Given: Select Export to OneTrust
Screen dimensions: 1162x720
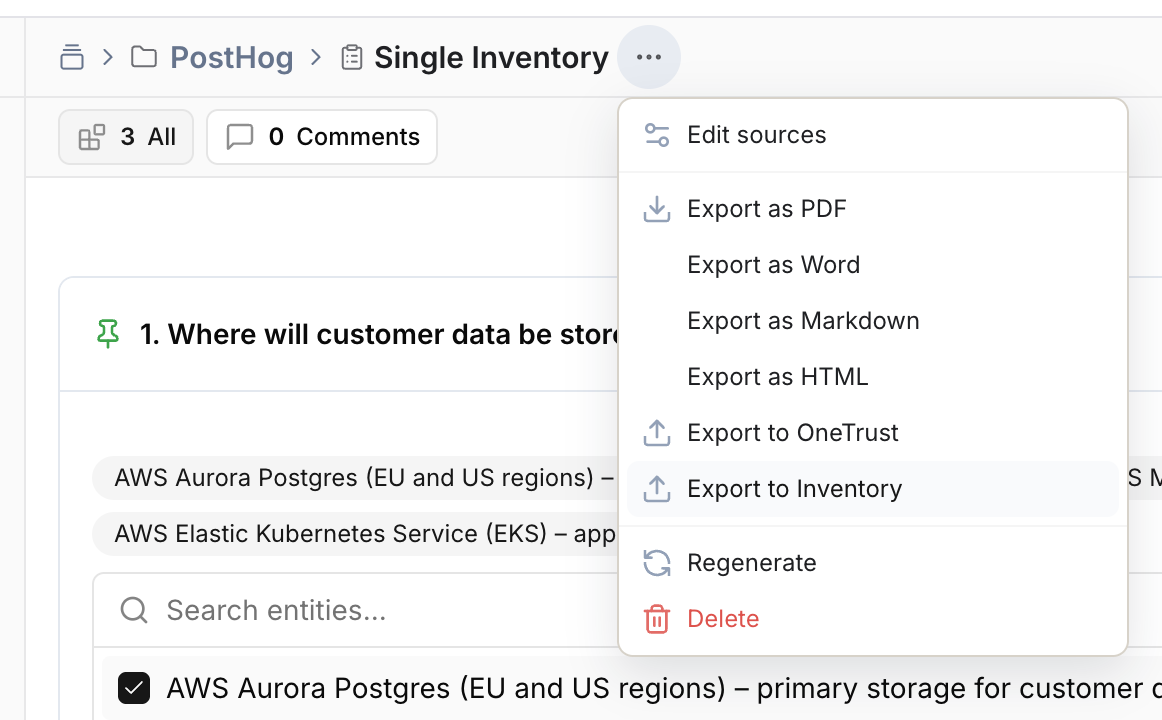Looking at the screenshot, I should [873, 433].
